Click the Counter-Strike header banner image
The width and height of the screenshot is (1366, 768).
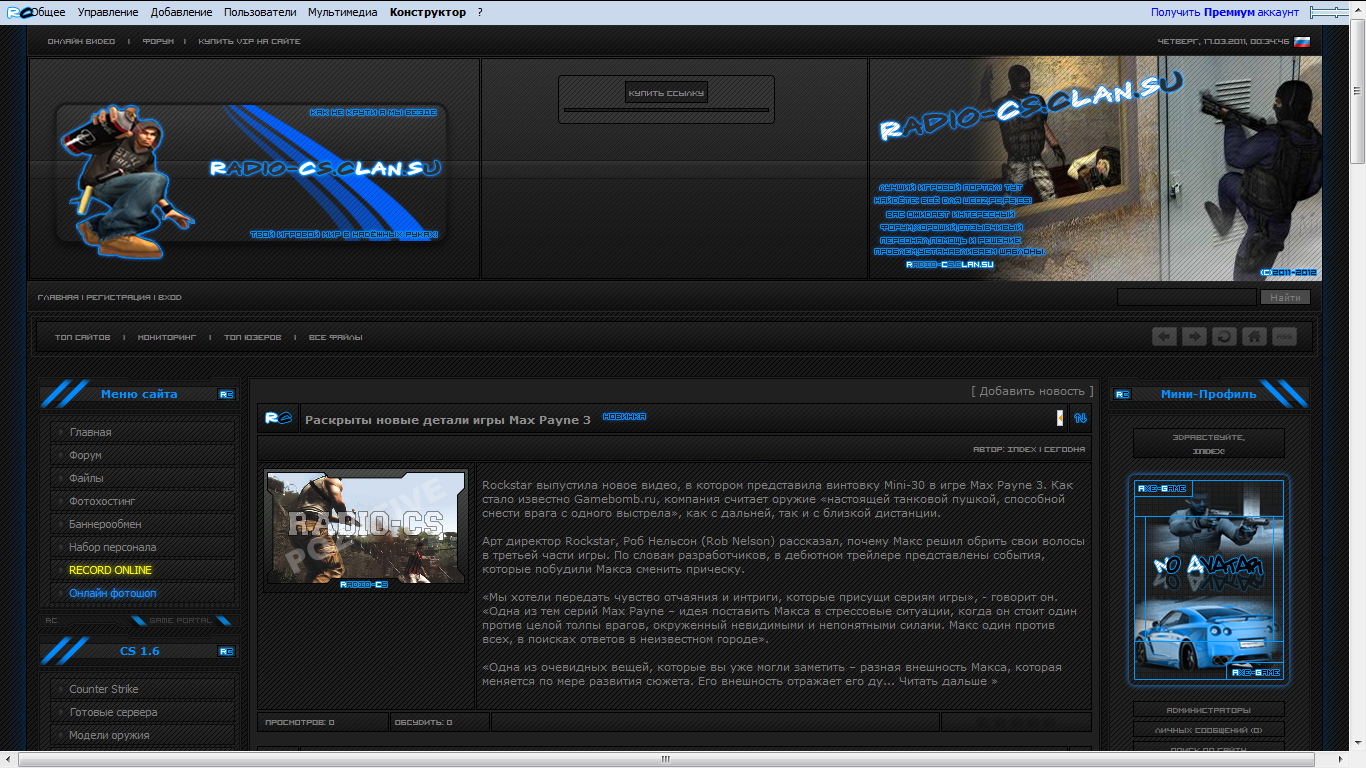pos(1096,168)
